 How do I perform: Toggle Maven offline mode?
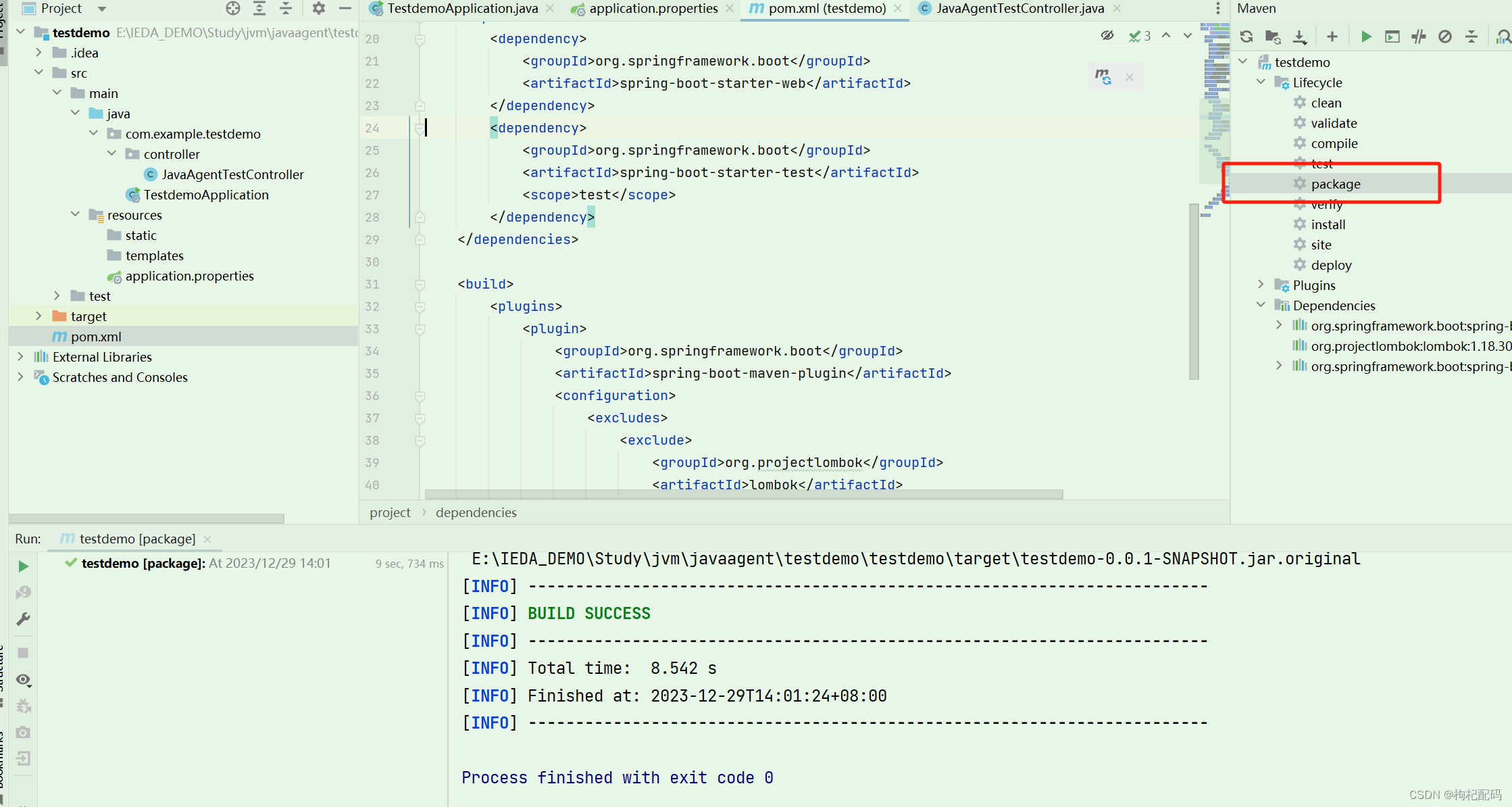1419,36
